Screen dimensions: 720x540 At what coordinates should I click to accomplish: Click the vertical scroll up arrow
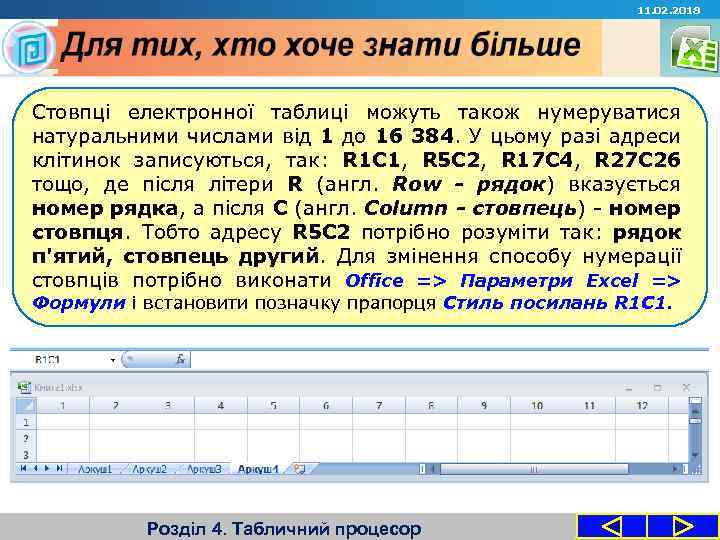pos(695,411)
